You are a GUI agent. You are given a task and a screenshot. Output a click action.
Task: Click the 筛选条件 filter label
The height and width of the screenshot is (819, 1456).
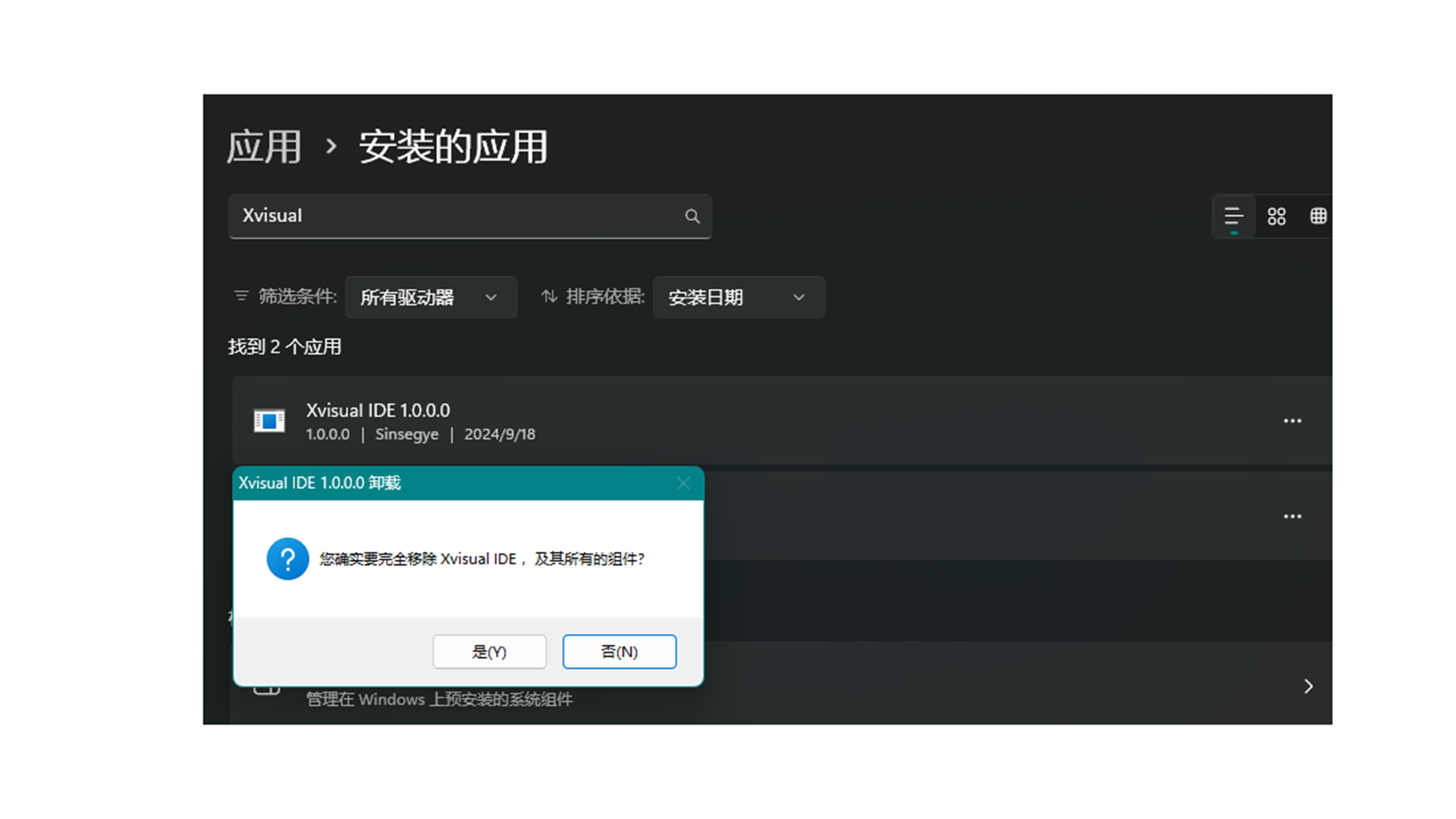[x=297, y=297]
